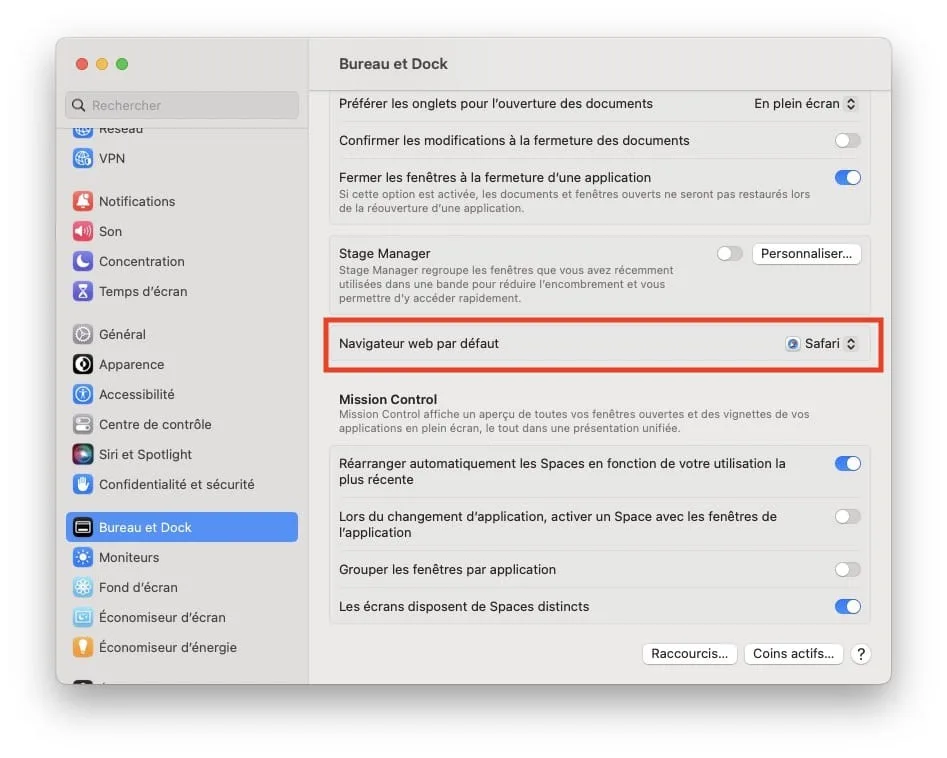The height and width of the screenshot is (758, 947).
Task: Click the Personnaliser… Stage Manager button
Action: [806, 254]
